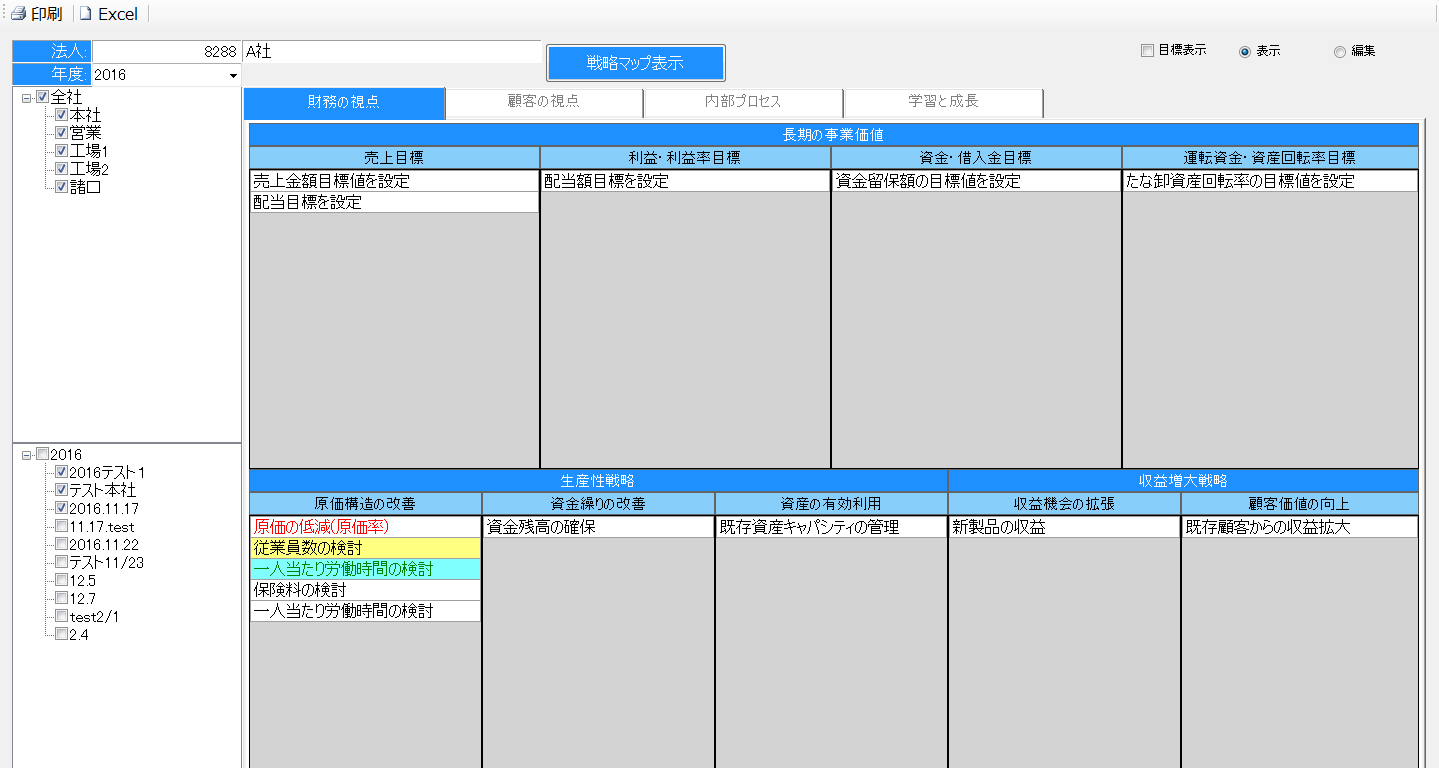Toggle the テスト本社 checkbox
The width and height of the screenshot is (1439, 768).
pos(61,490)
